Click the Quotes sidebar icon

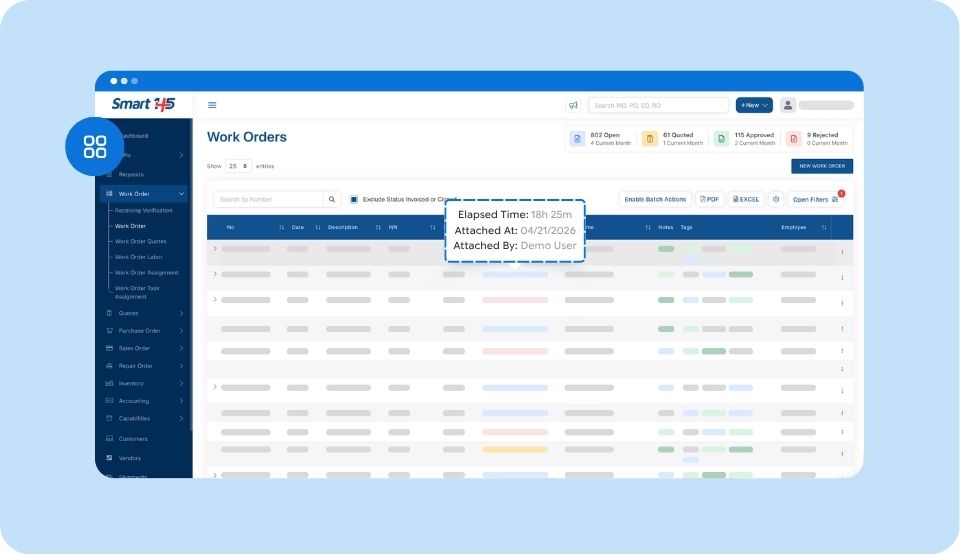(110, 313)
